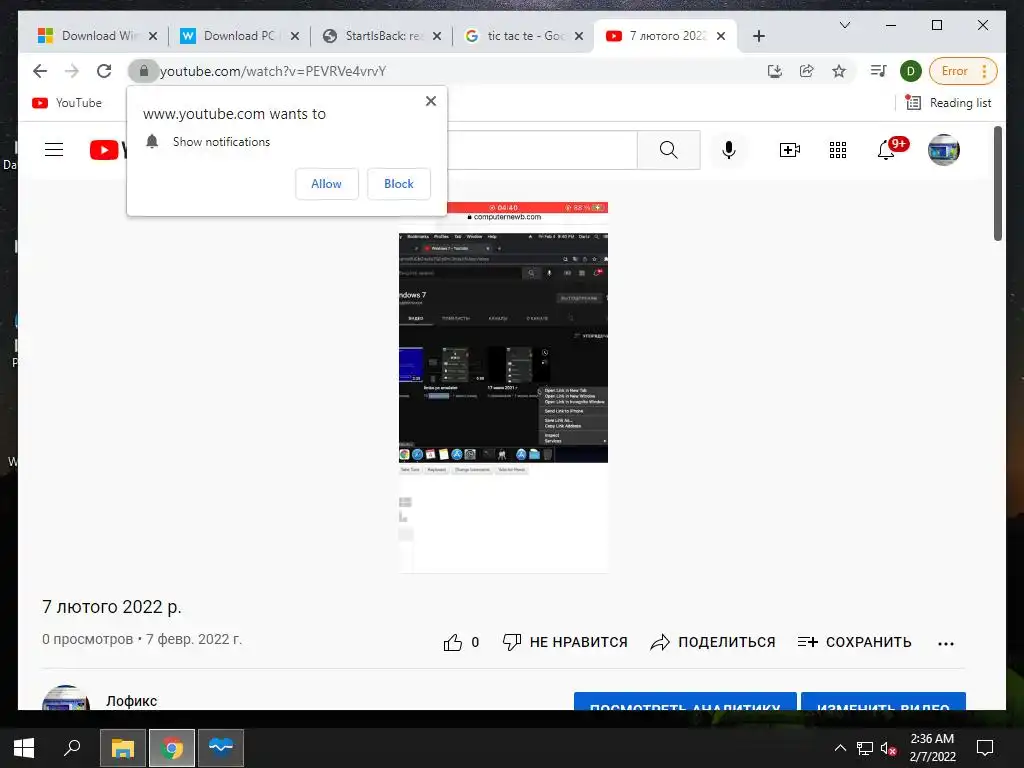Share this page icon in address bar

click(807, 71)
